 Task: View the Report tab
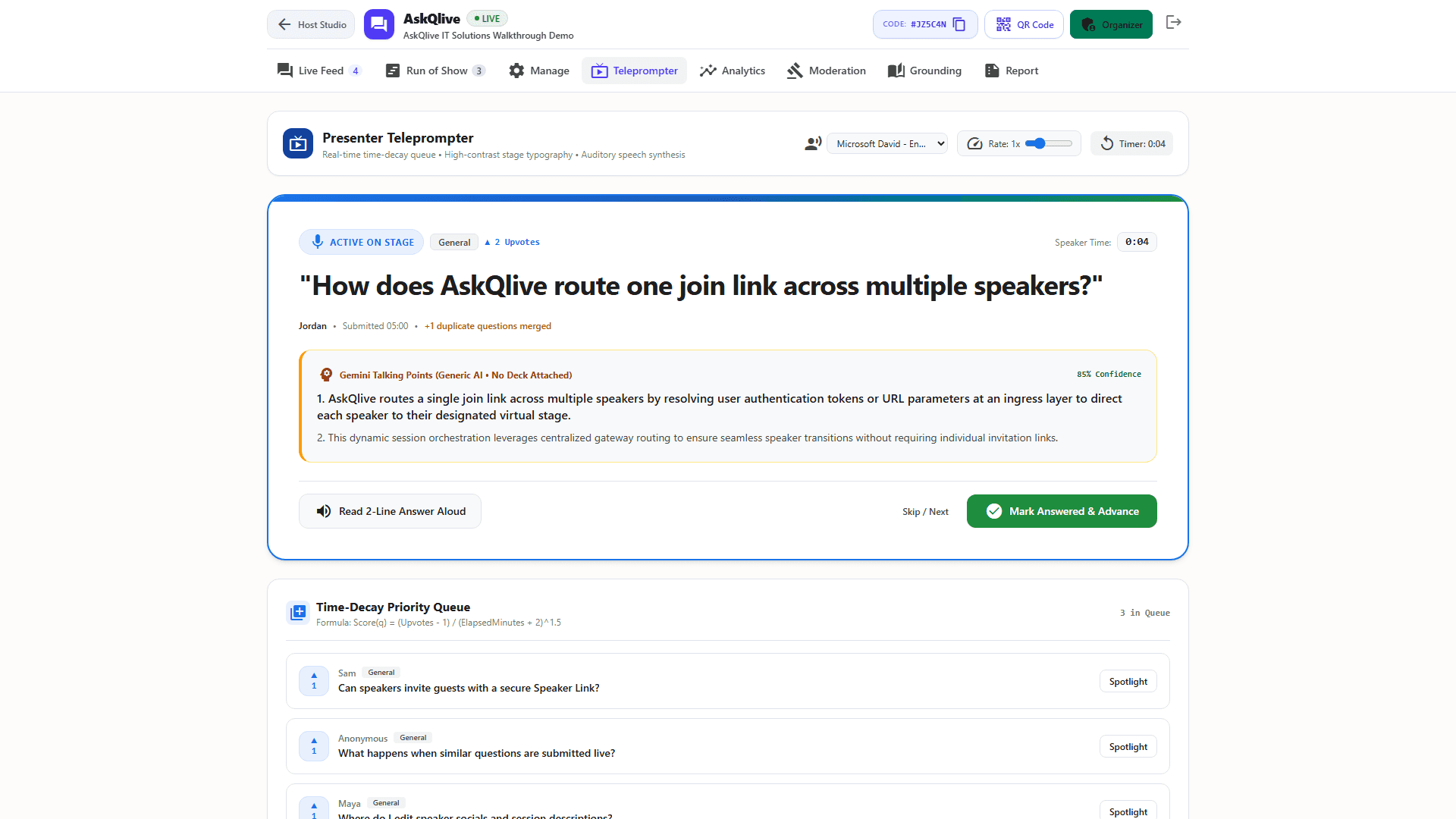(x=1012, y=71)
